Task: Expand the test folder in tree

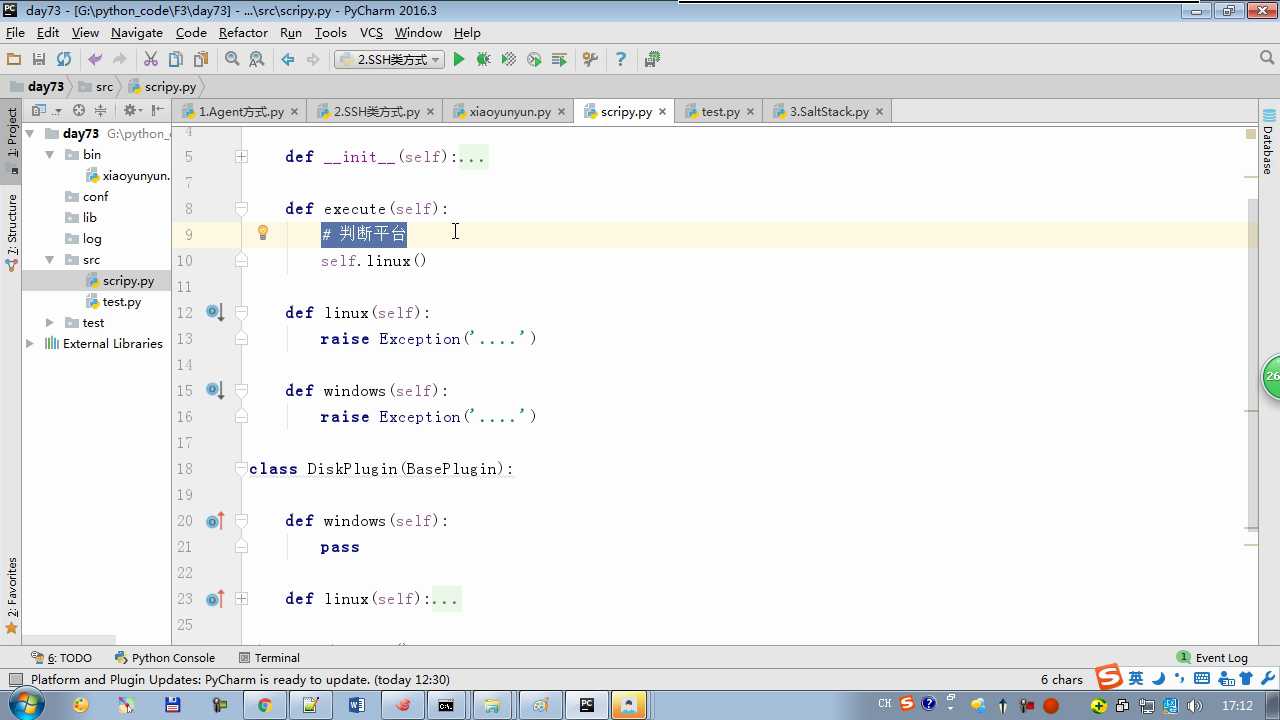Action: pyautogui.click(x=50, y=323)
